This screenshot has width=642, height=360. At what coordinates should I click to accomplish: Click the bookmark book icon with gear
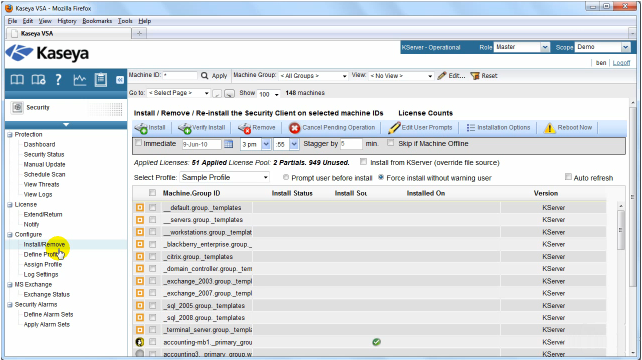(38, 79)
